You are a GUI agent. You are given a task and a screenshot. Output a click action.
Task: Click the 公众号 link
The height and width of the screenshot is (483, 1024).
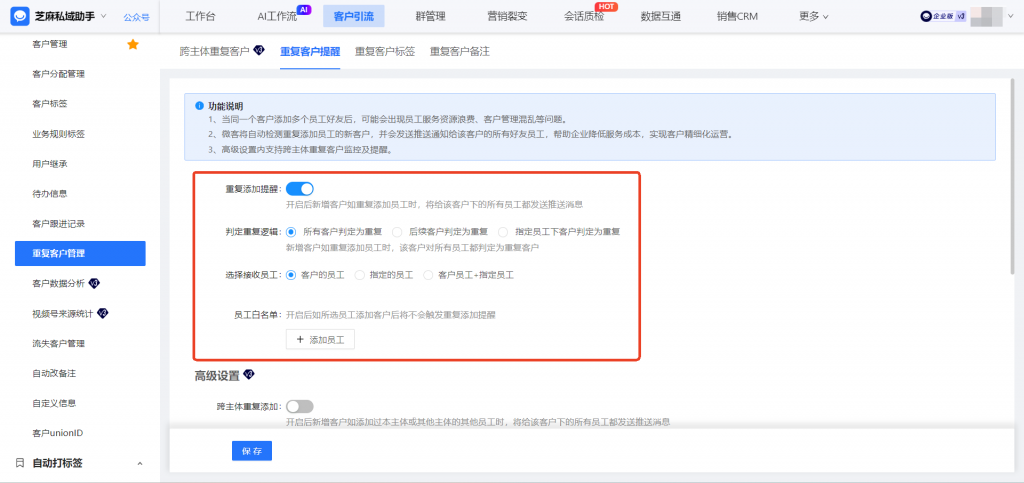coord(136,17)
